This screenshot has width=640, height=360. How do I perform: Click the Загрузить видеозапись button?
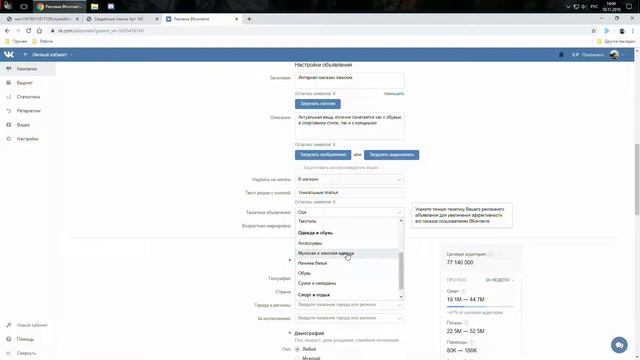(391, 155)
